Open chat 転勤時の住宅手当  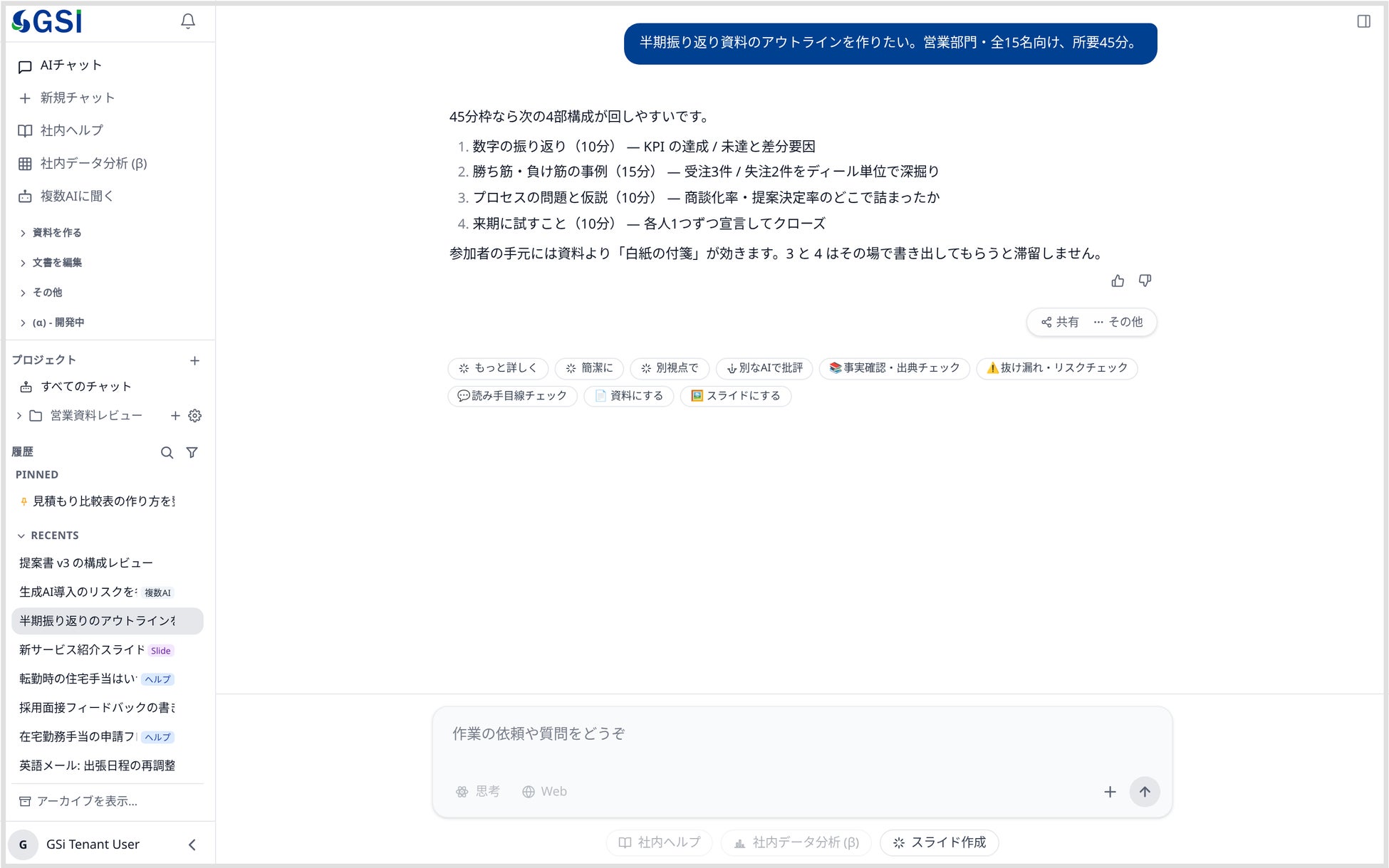point(108,679)
